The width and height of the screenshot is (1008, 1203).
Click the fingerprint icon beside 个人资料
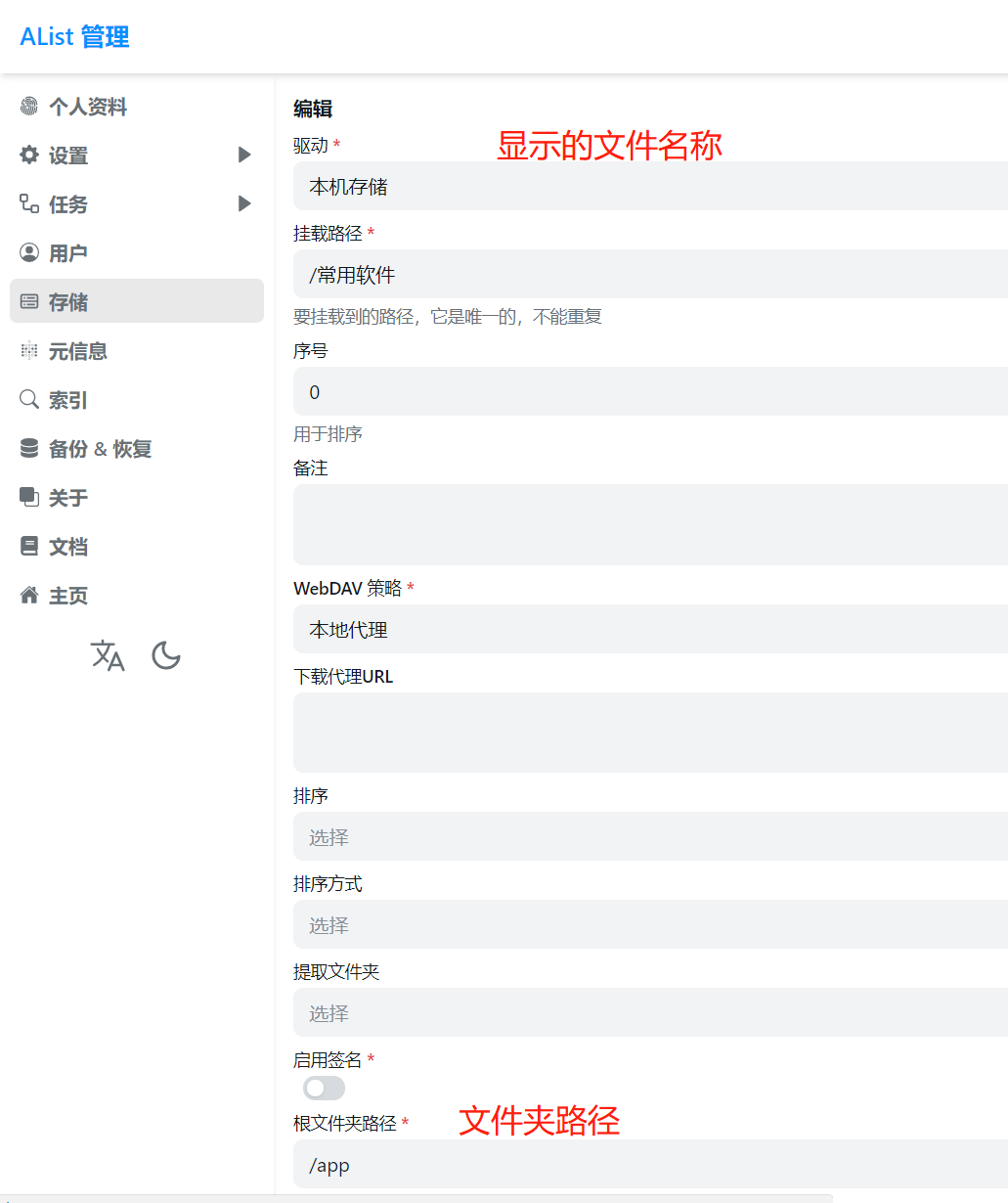[29, 107]
